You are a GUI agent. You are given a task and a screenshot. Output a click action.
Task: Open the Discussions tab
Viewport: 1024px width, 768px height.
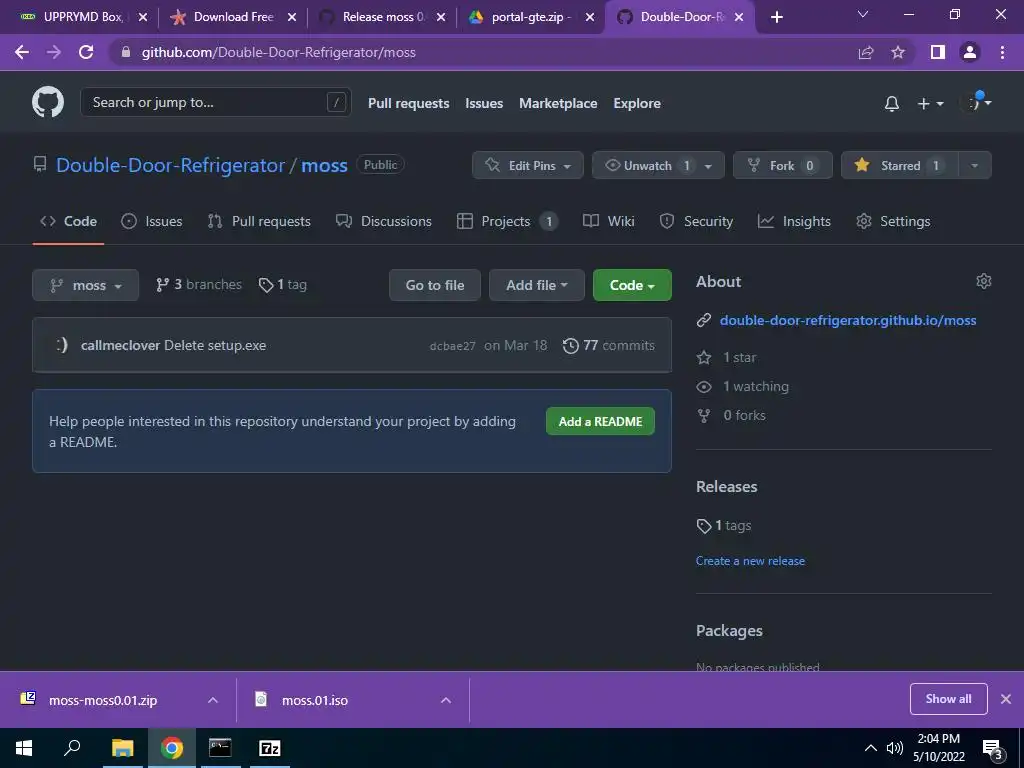pyautogui.click(x=383, y=221)
